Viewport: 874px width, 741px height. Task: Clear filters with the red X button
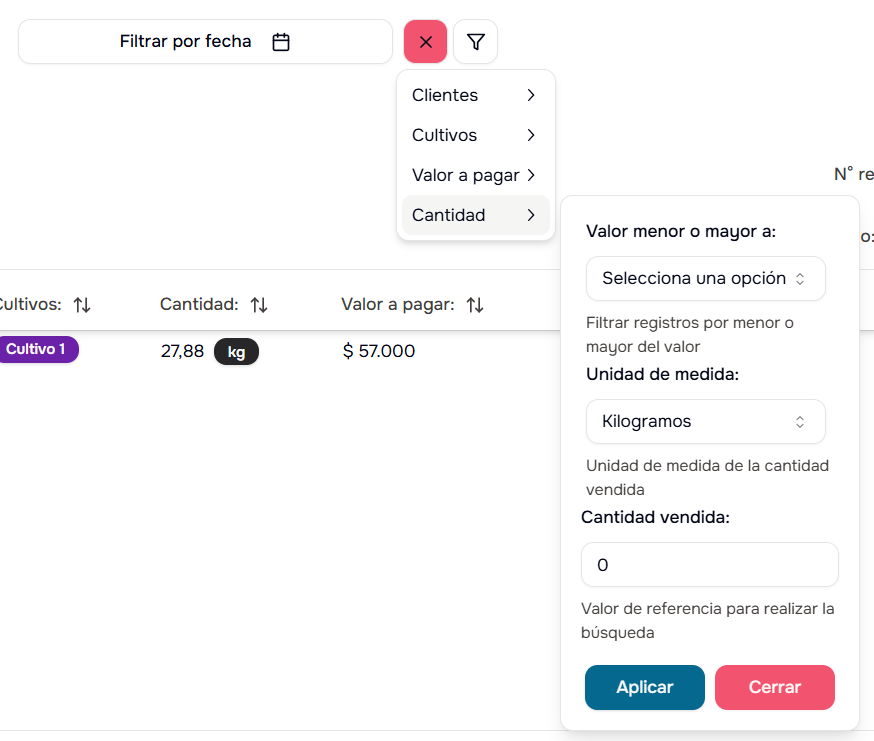pos(426,42)
